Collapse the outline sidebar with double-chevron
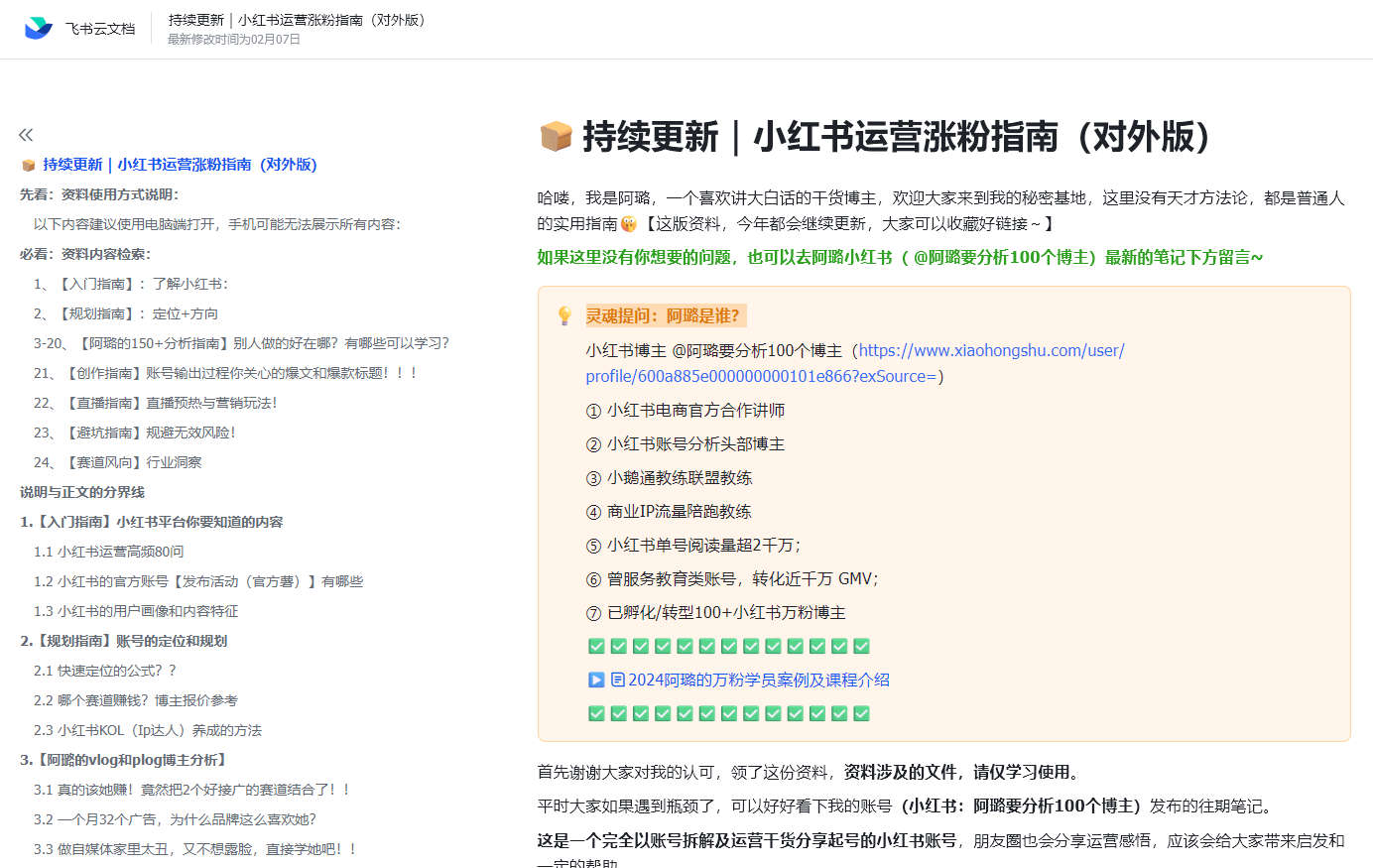 click(x=26, y=135)
